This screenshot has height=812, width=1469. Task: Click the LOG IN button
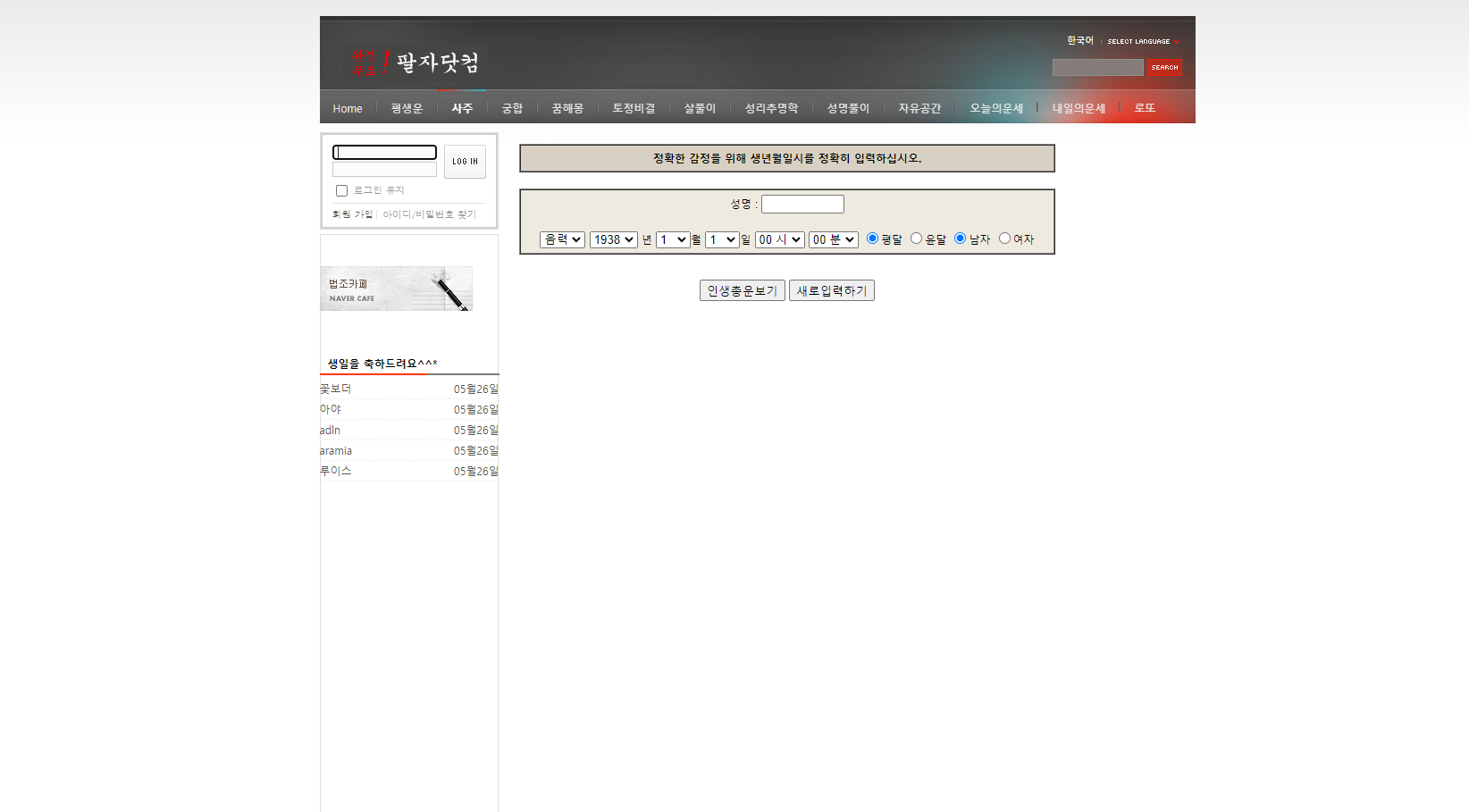[x=465, y=162]
